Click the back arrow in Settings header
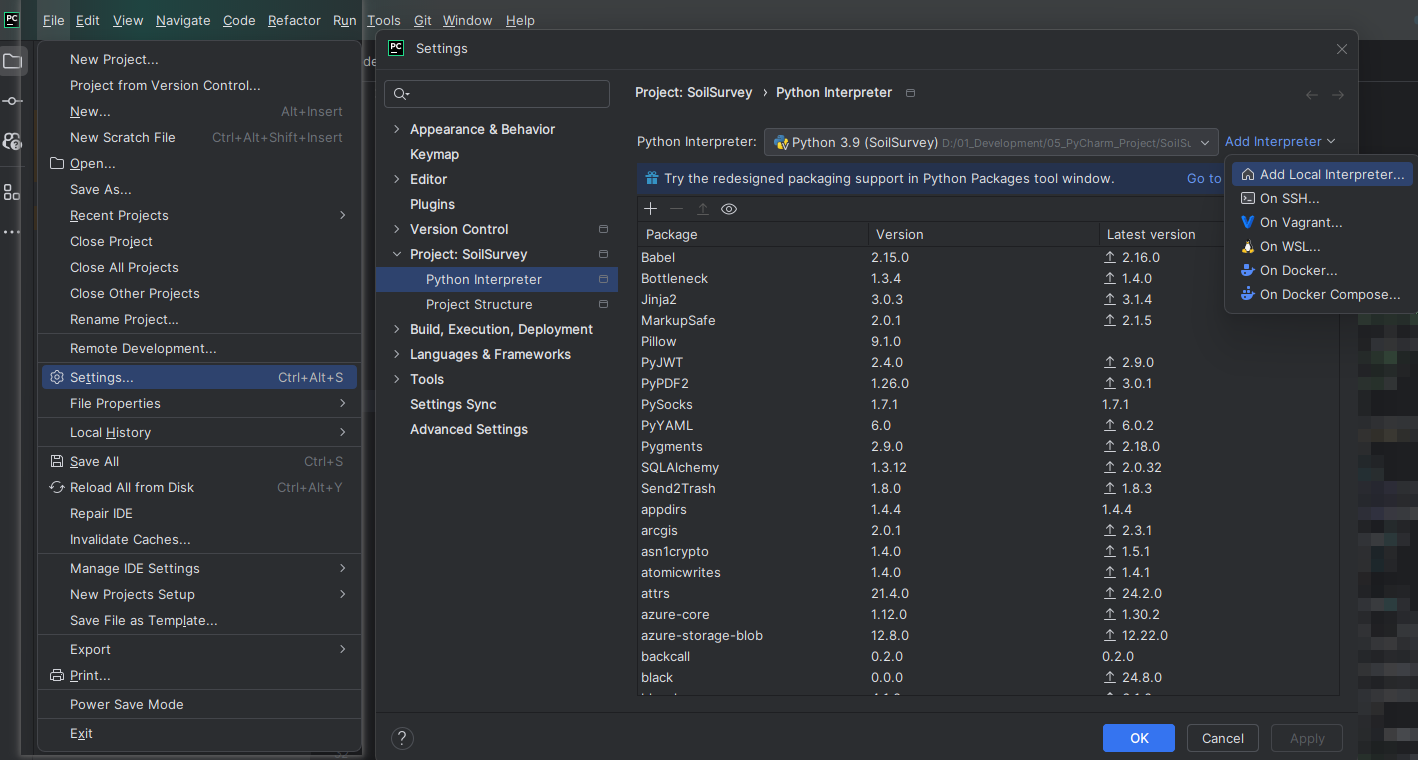The height and width of the screenshot is (760, 1418). click(1312, 95)
